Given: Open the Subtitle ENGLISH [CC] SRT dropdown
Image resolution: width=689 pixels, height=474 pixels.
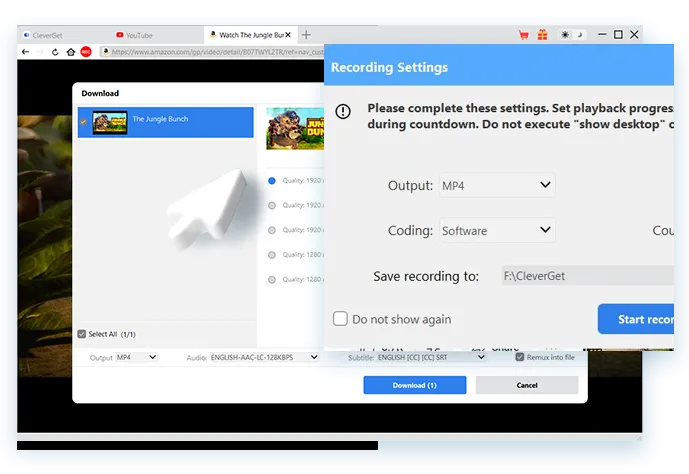Looking at the screenshot, I should tap(432, 357).
